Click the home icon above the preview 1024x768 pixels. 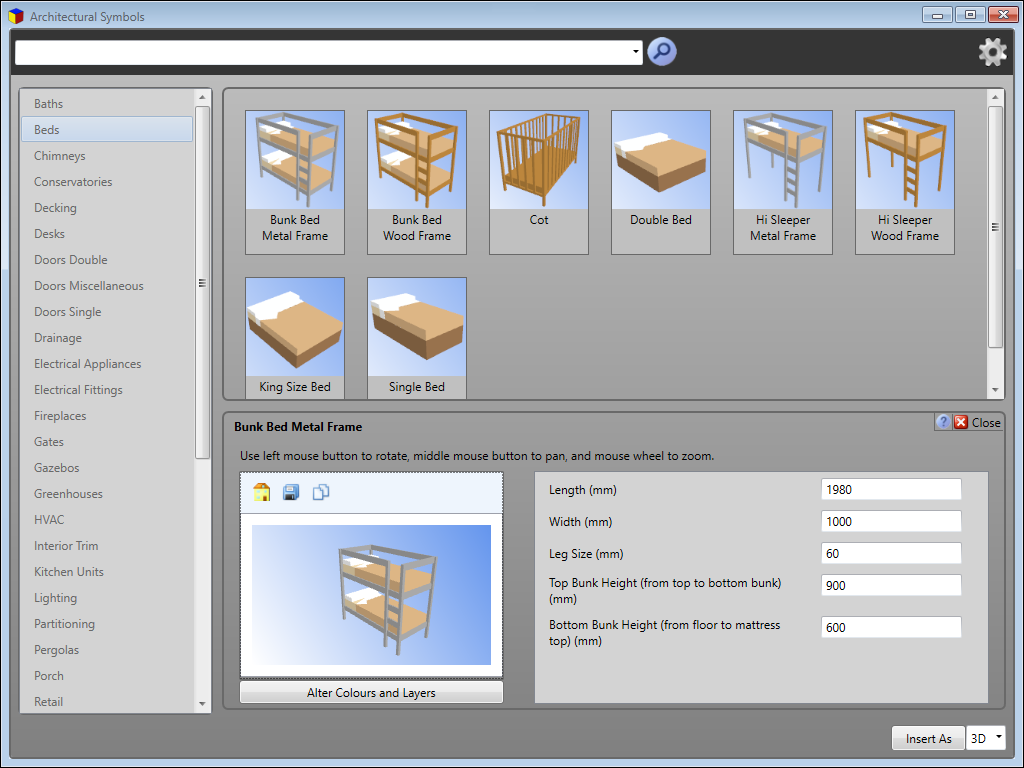click(x=260, y=492)
